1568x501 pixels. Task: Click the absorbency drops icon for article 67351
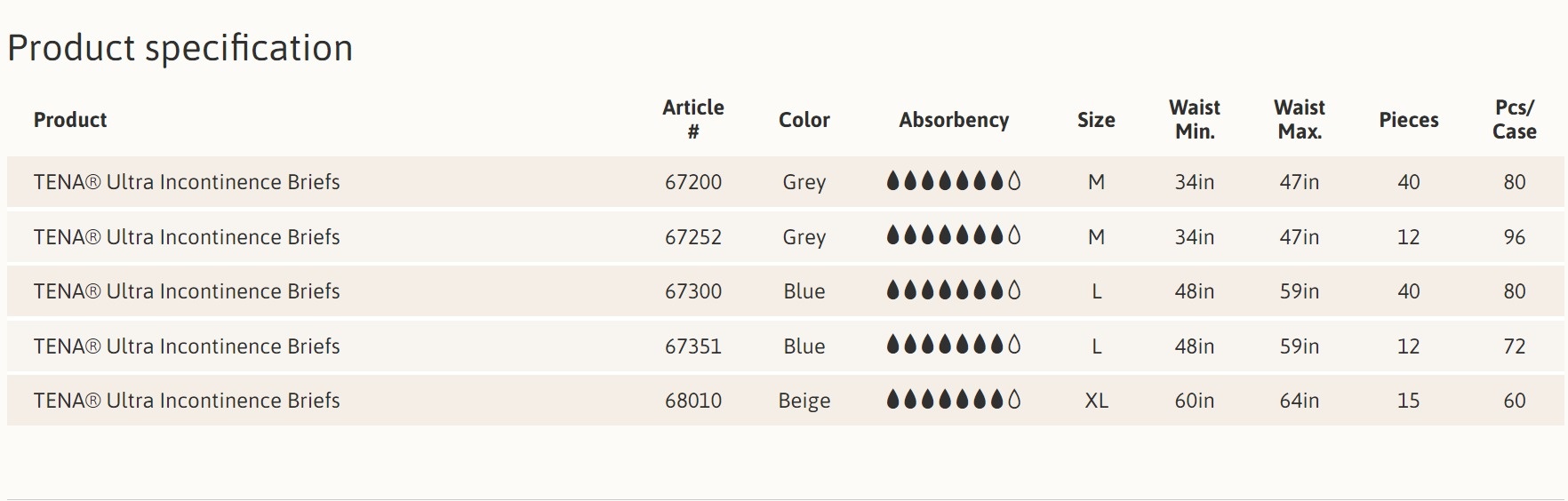coord(953,346)
